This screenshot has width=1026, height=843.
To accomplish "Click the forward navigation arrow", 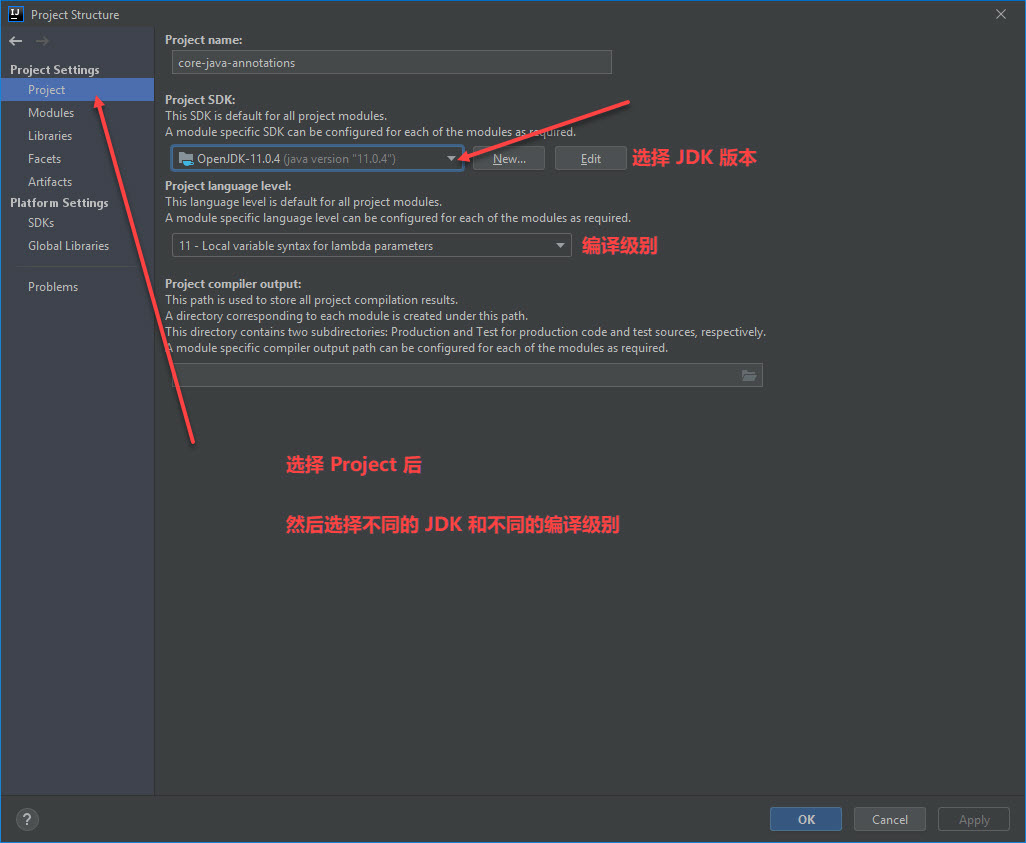I will click(39, 41).
